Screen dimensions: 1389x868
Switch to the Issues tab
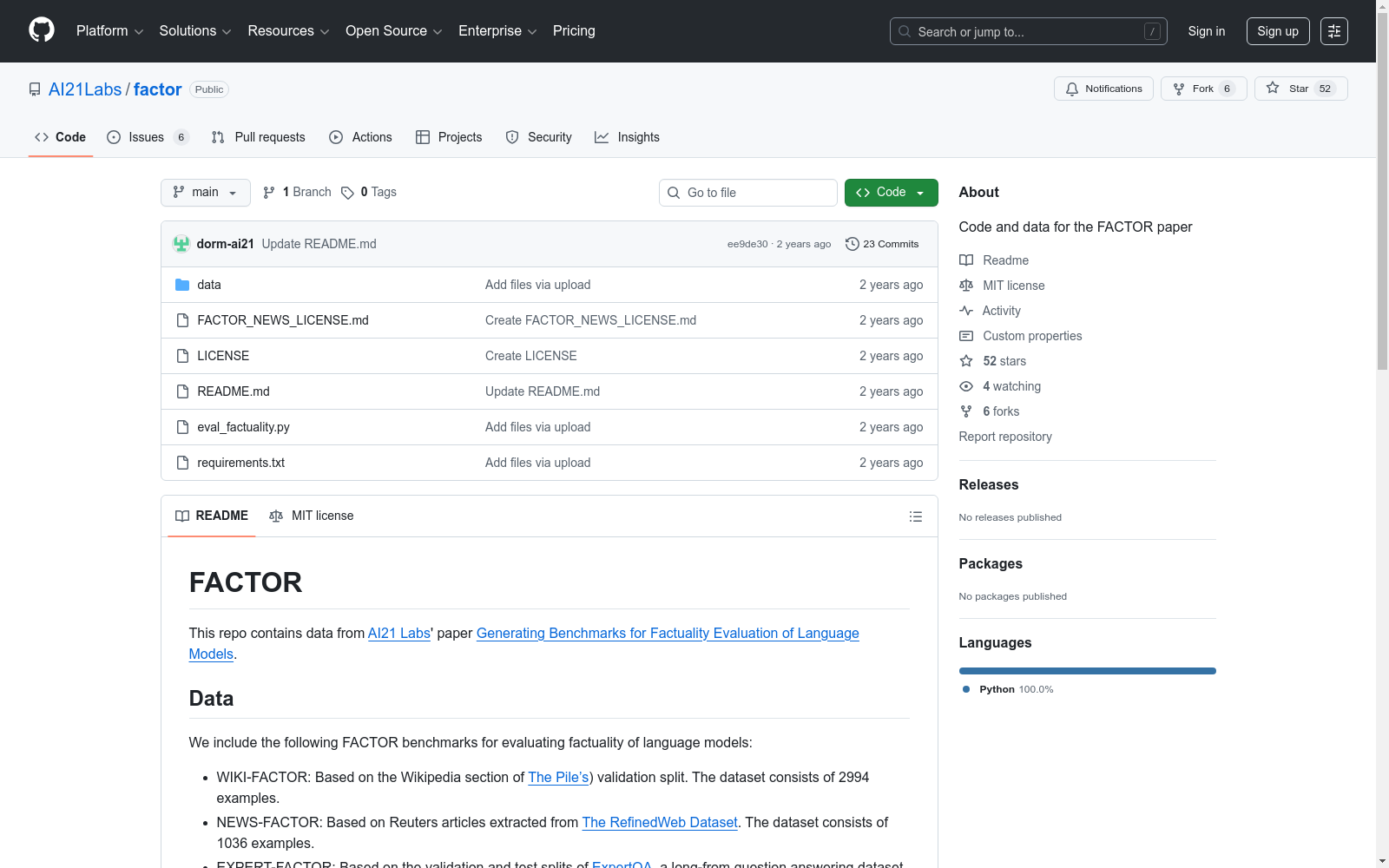click(148, 137)
